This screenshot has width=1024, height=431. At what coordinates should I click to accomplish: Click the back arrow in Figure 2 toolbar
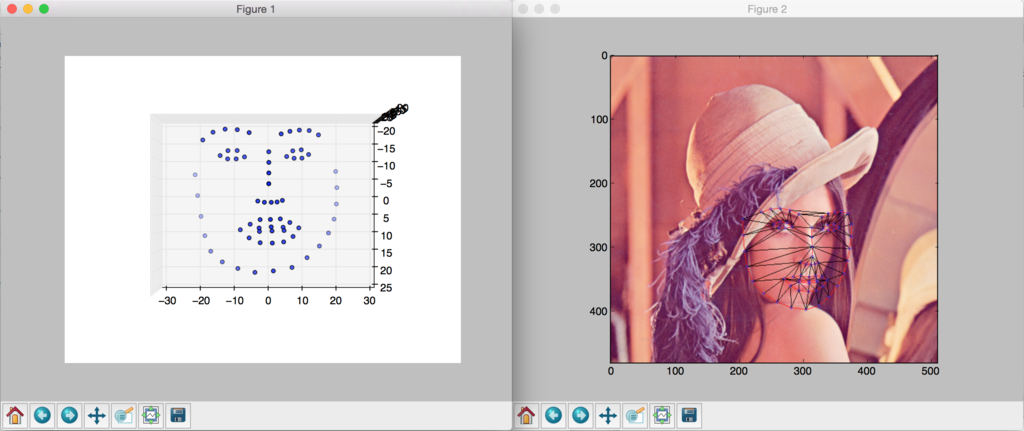[554, 415]
